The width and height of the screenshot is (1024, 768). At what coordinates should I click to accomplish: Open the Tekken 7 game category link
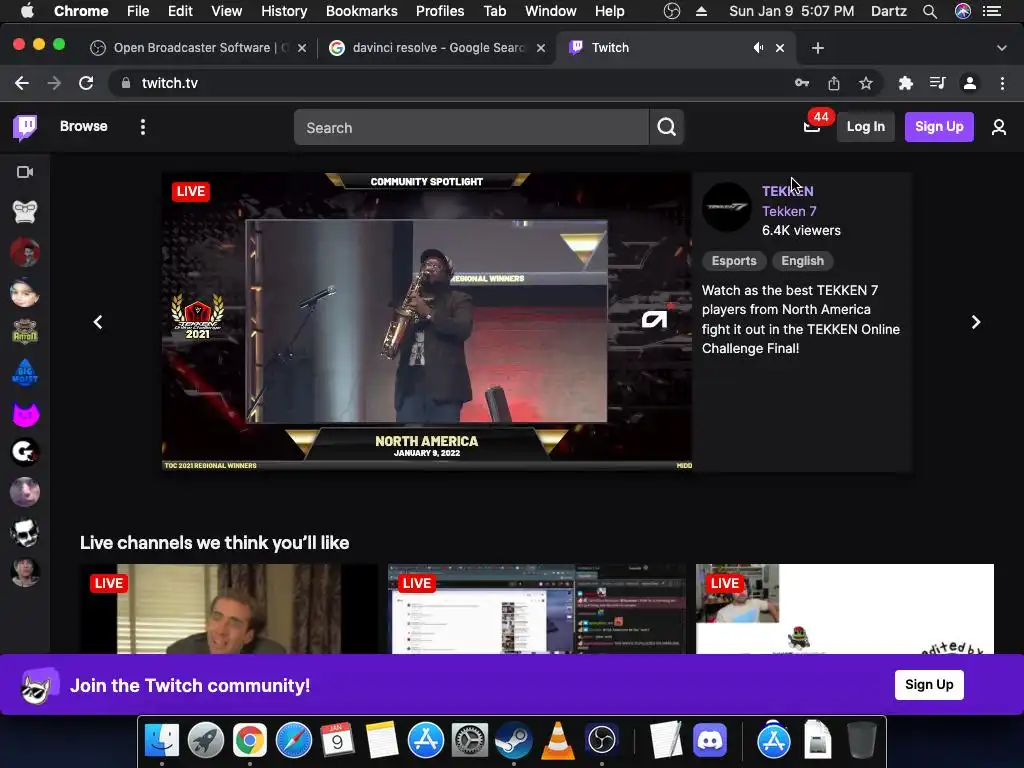coord(789,211)
